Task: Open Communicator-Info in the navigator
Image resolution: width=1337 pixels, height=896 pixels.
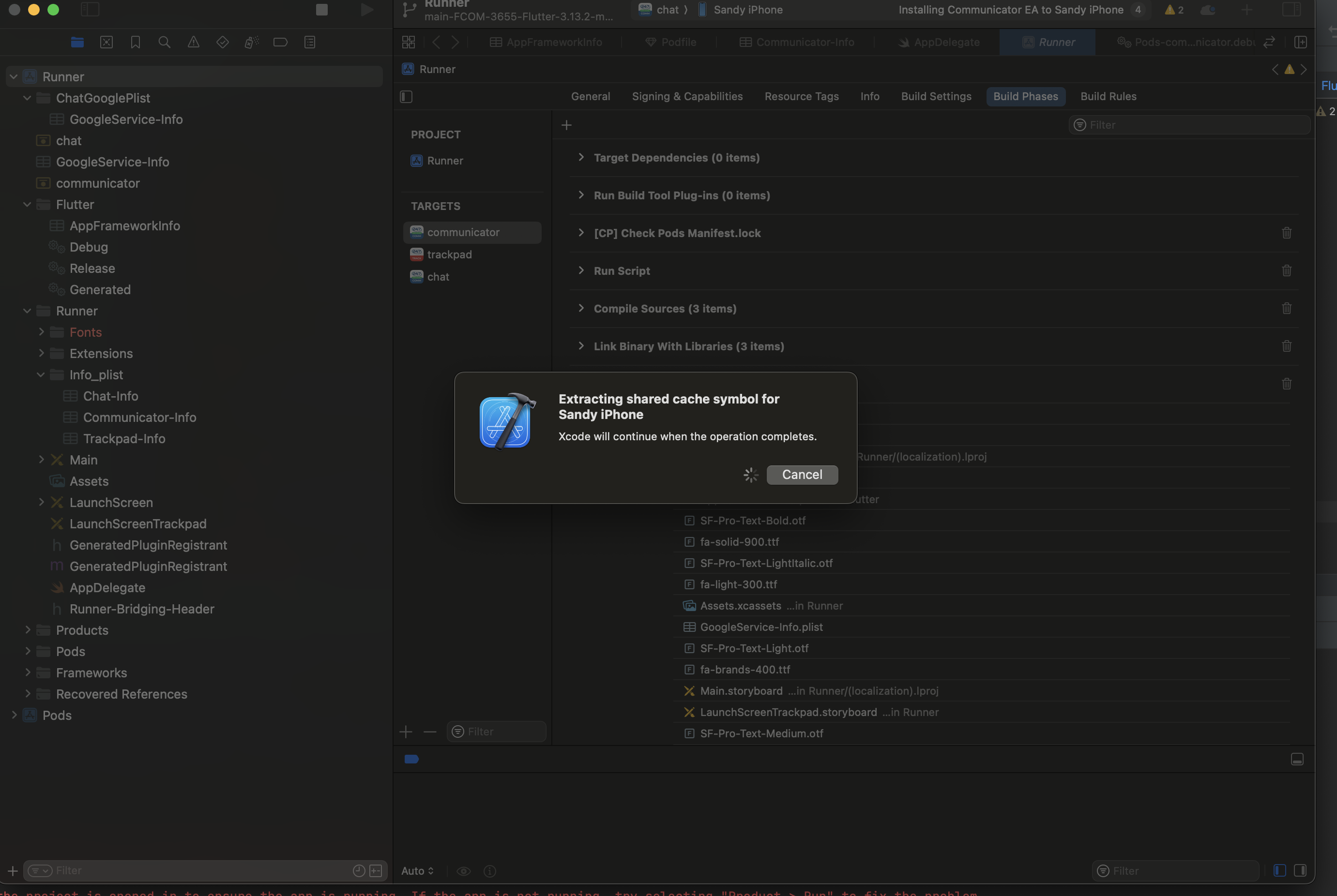Action: pos(139,418)
